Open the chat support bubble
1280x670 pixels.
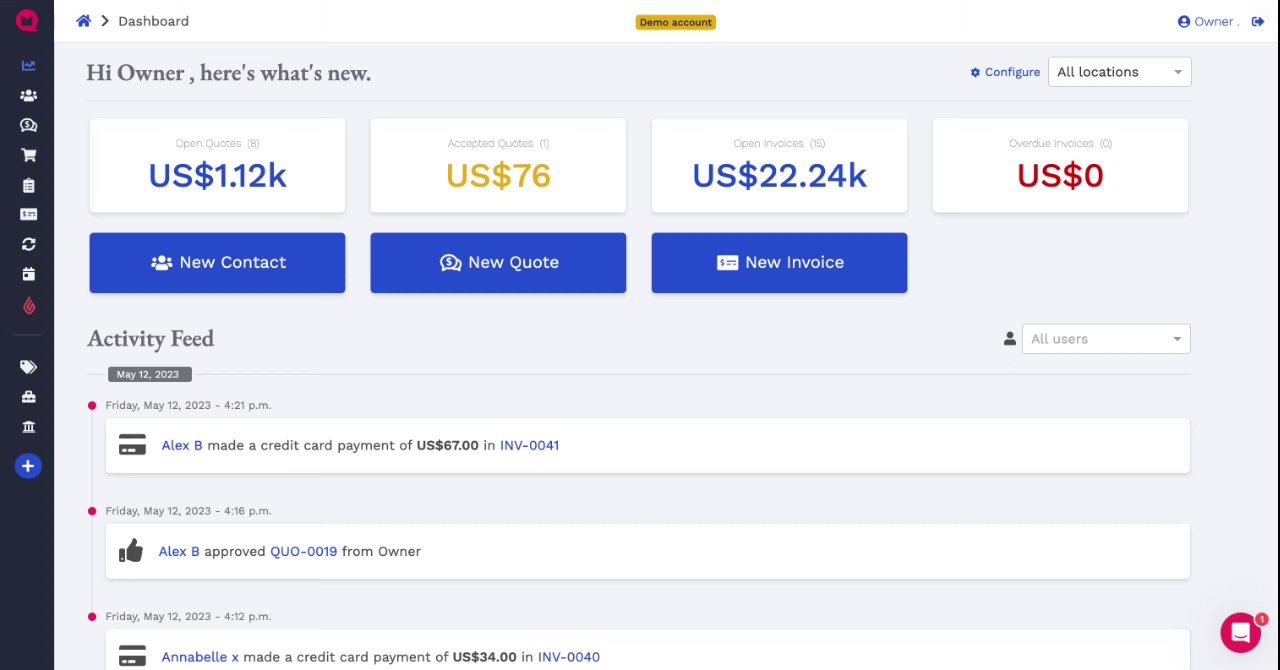[x=1240, y=632]
